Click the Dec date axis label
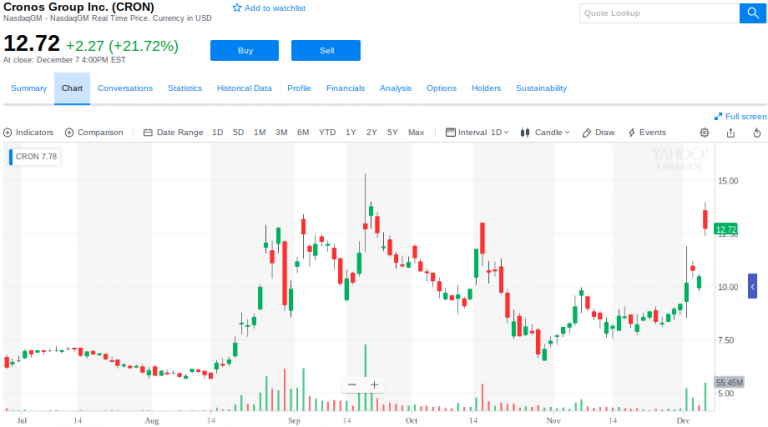This screenshot has height=427, width=768. point(683,421)
